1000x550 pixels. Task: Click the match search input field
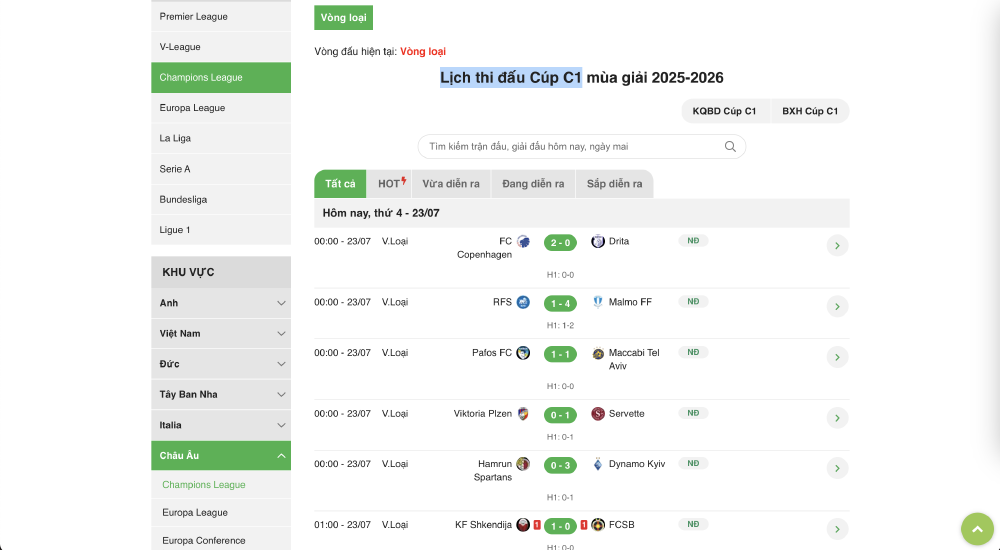(570, 147)
